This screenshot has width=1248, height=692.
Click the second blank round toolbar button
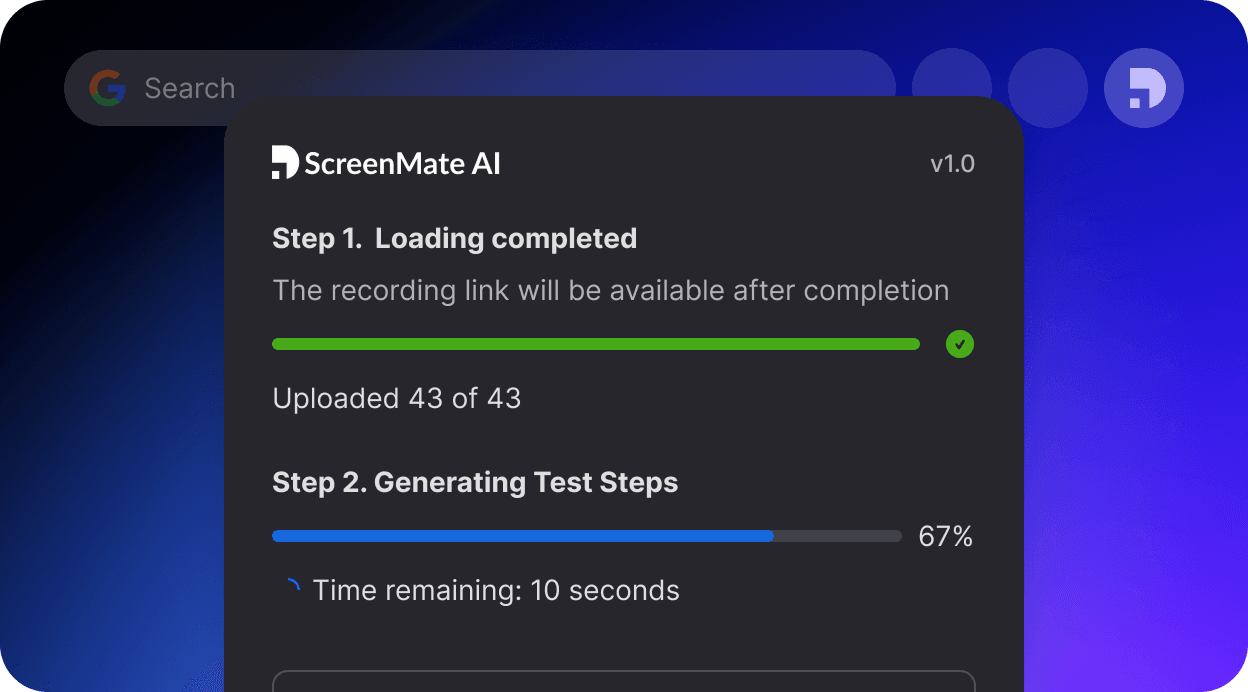click(x=1048, y=88)
